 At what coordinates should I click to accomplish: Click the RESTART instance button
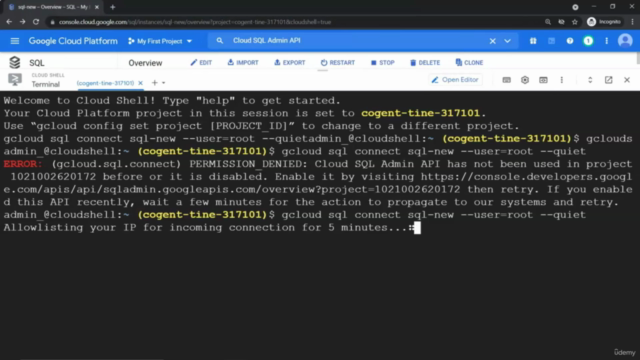point(338,63)
